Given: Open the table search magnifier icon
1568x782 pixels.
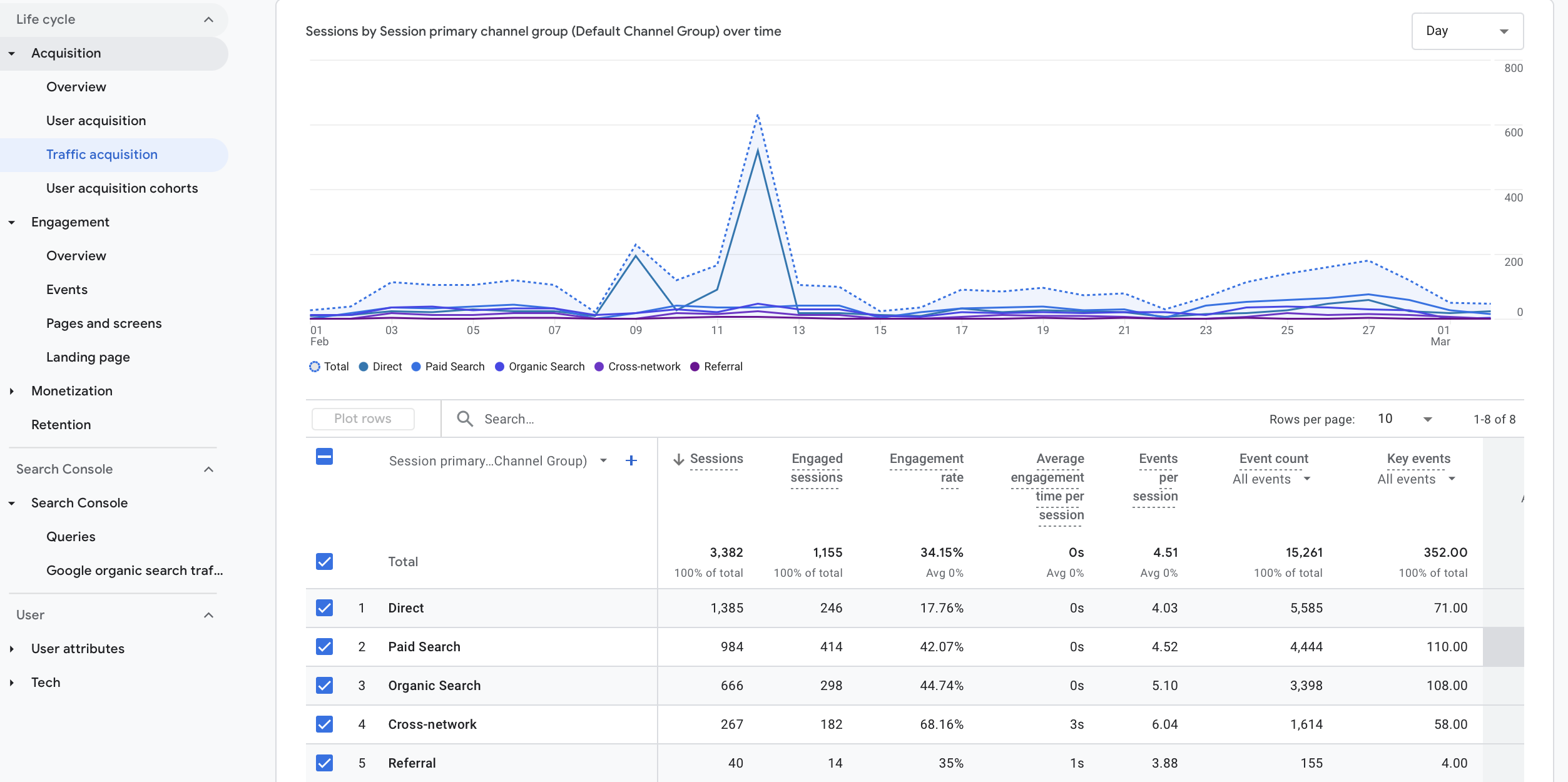Looking at the screenshot, I should (x=465, y=419).
